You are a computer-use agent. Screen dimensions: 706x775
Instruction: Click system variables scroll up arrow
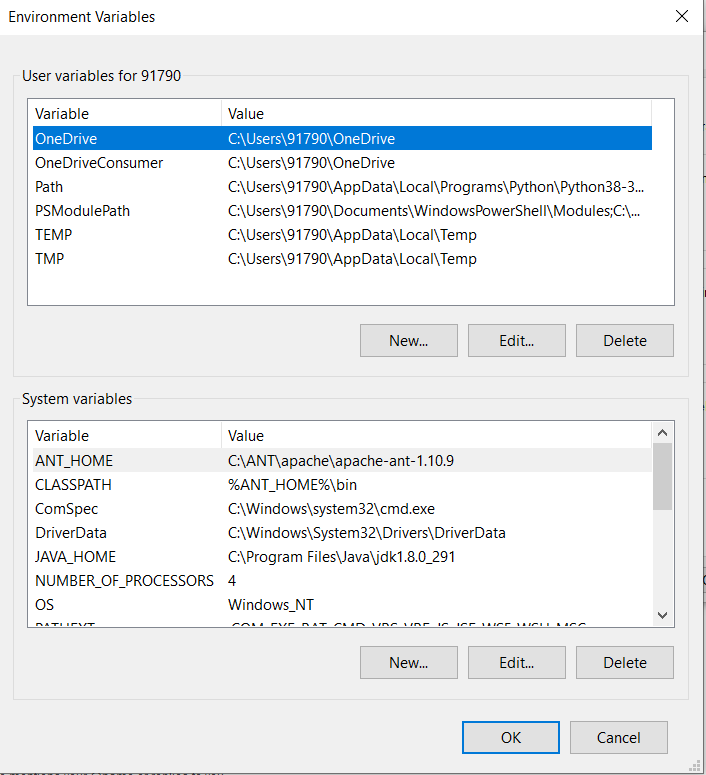(662, 433)
